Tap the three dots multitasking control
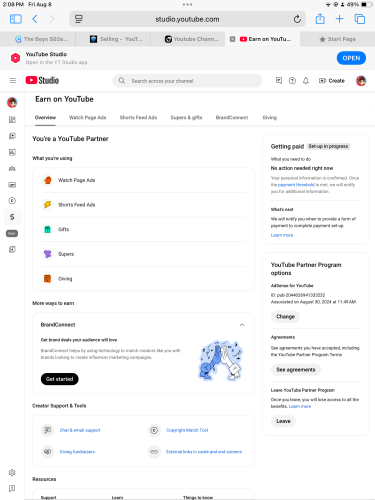 (x=187, y=4)
